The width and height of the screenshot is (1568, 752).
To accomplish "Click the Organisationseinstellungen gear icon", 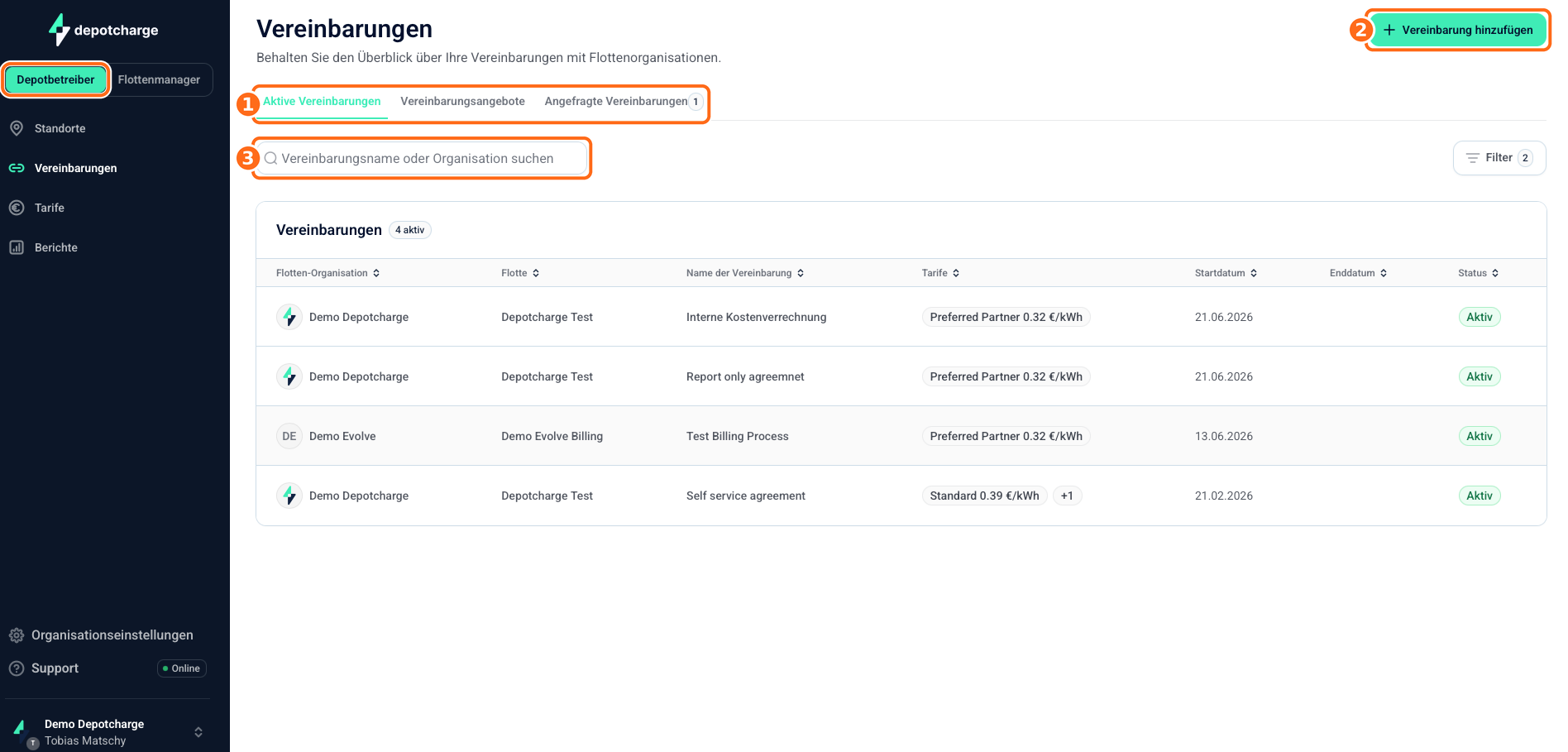I will click(17, 635).
